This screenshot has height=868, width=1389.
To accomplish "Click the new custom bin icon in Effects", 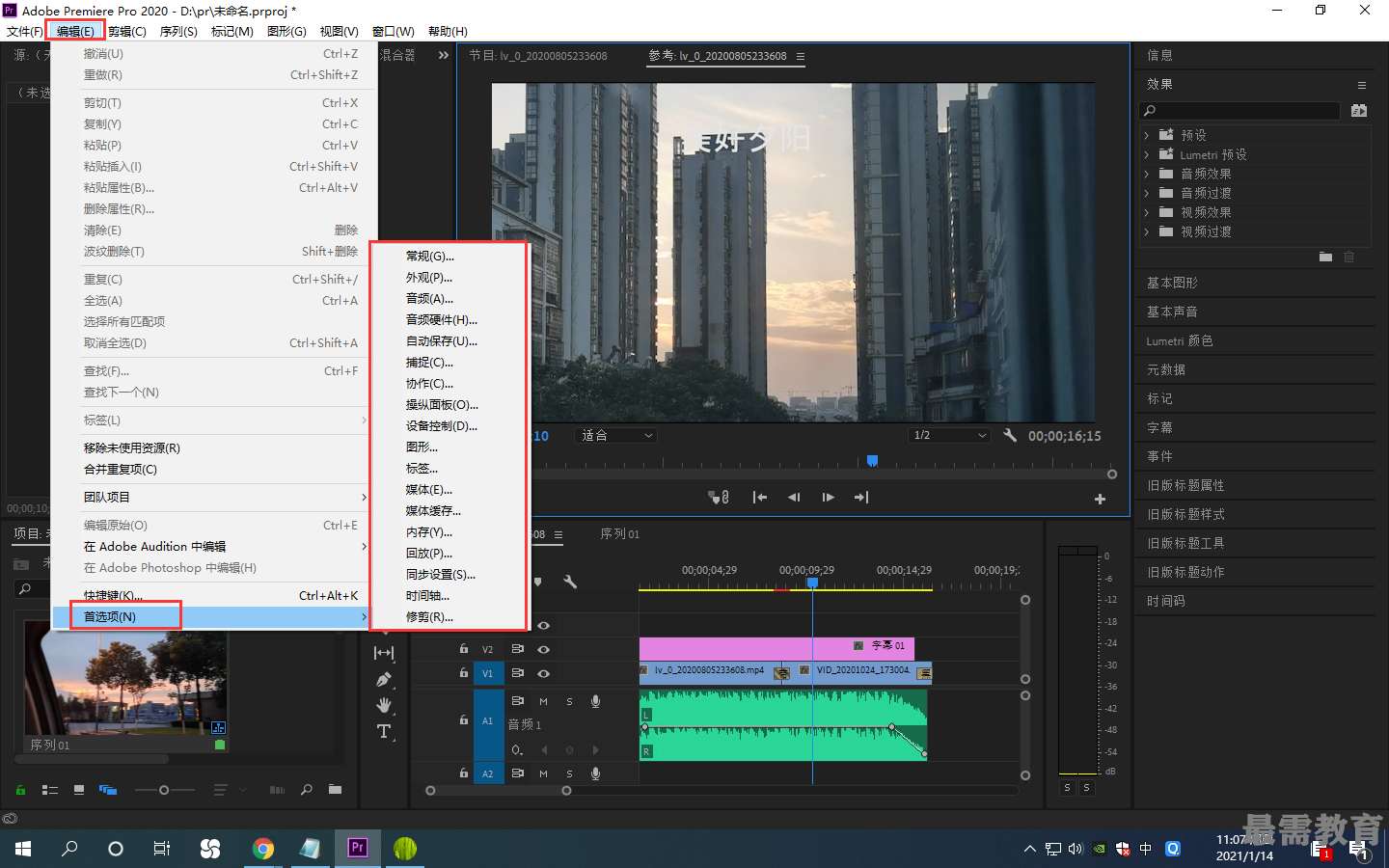I will click(1325, 257).
